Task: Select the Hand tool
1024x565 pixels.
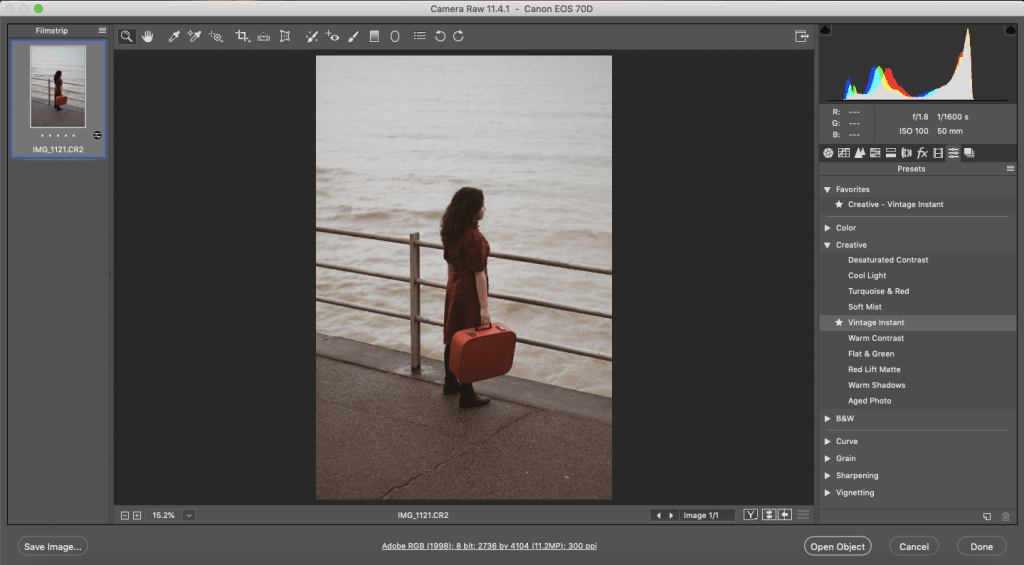Action: coord(148,36)
